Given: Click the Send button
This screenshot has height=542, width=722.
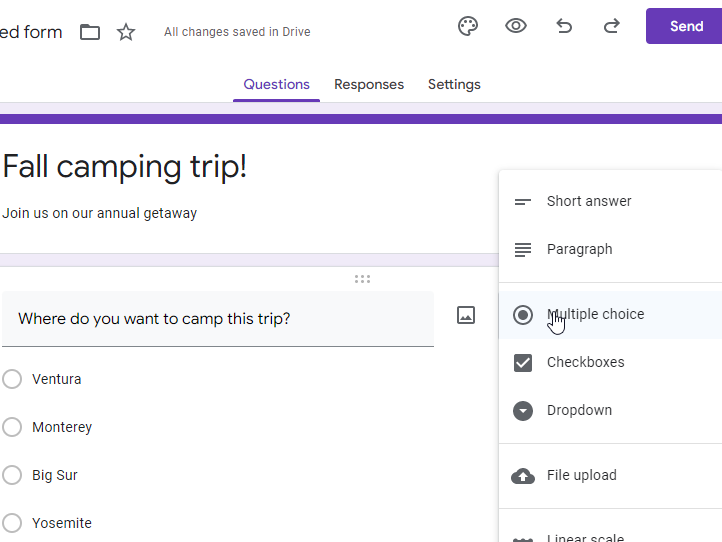Looking at the screenshot, I should pos(685,27).
